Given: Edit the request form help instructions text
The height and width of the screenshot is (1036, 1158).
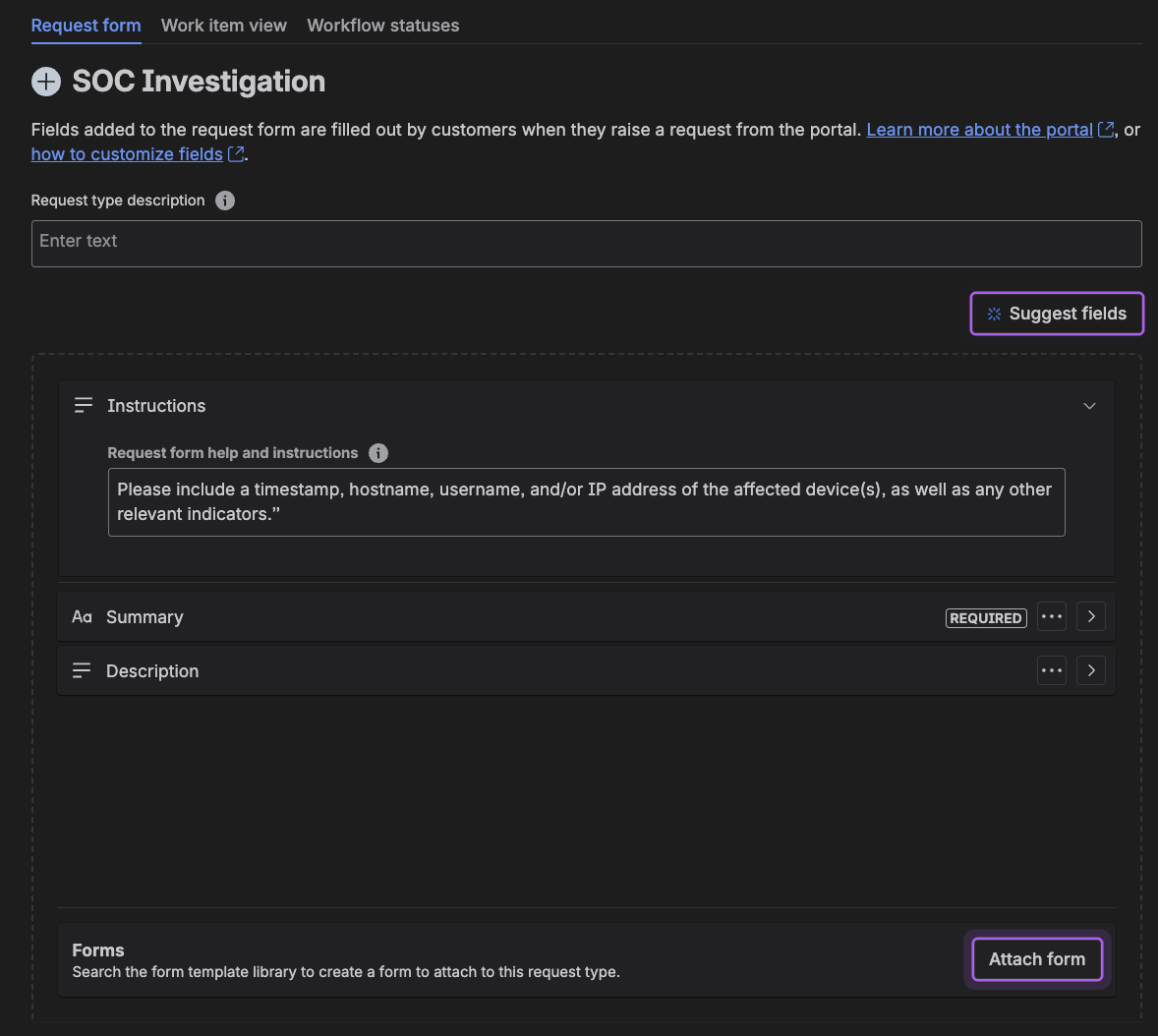Looking at the screenshot, I should tap(586, 502).
